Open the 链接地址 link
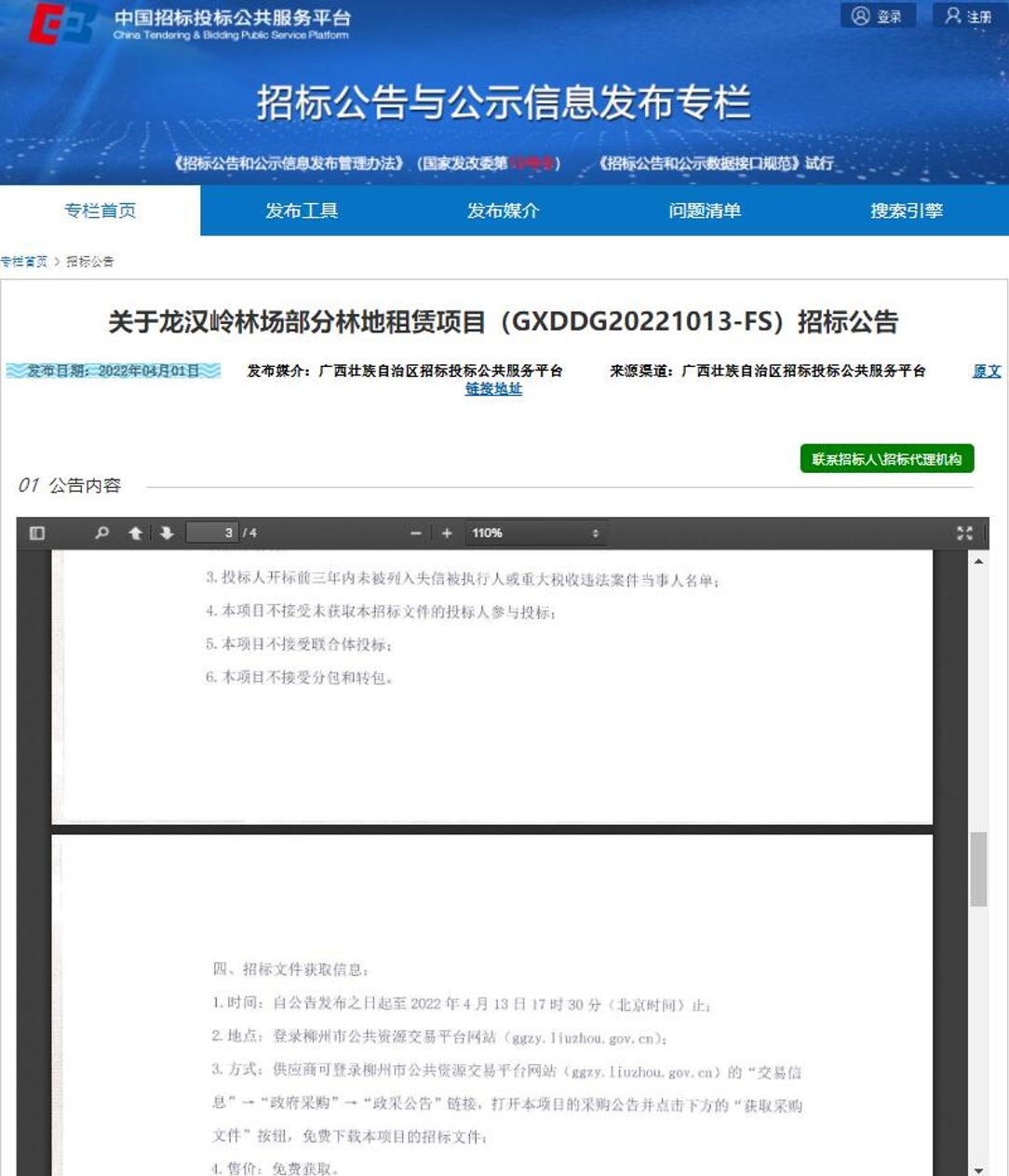1009x1176 pixels. tap(493, 389)
